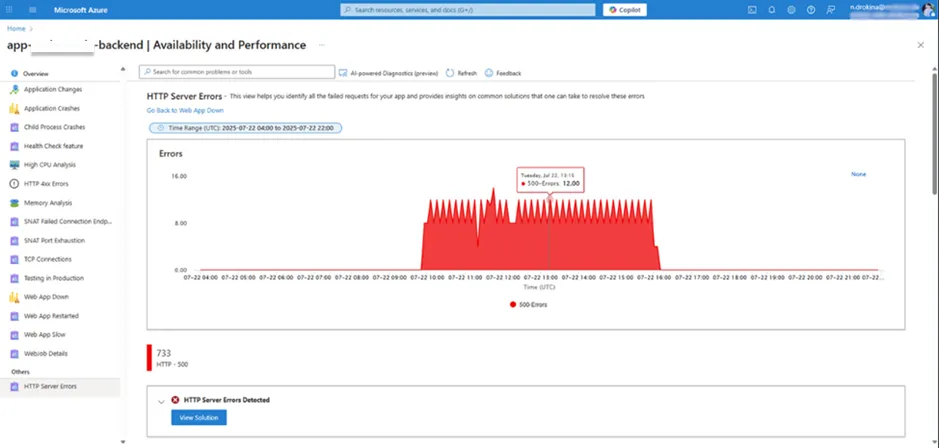This screenshot has width=939, height=448.
Task: Click the red 733 HTTP-500 indicator bar
Action: tap(149, 358)
